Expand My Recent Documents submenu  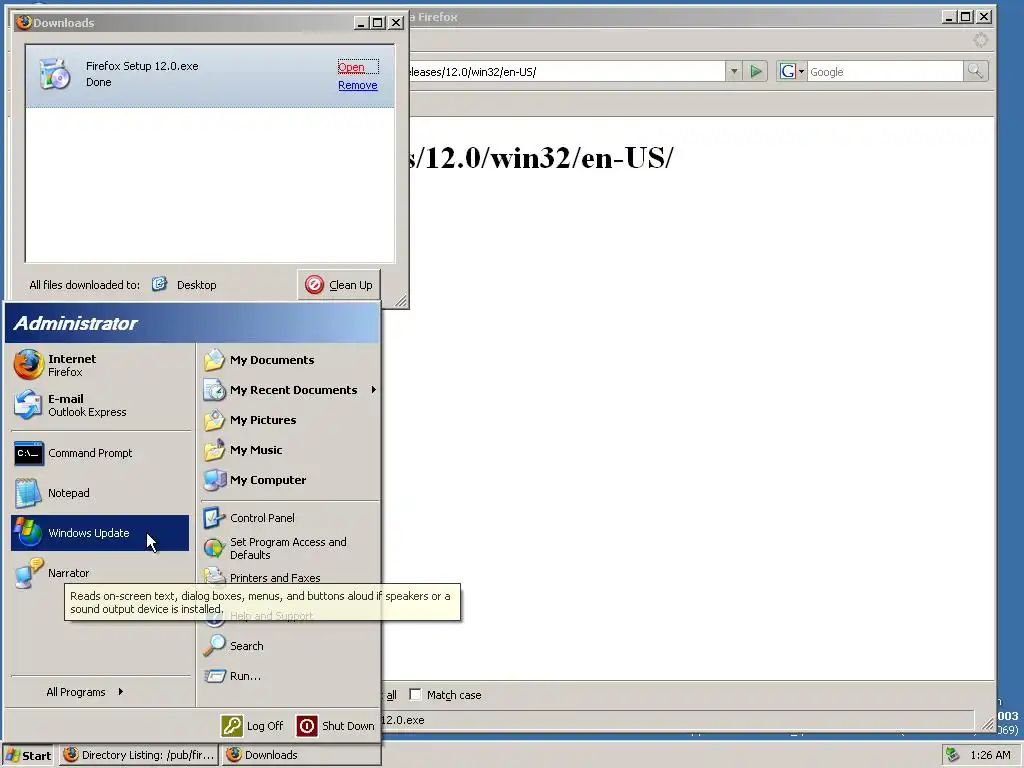(x=290, y=390)
